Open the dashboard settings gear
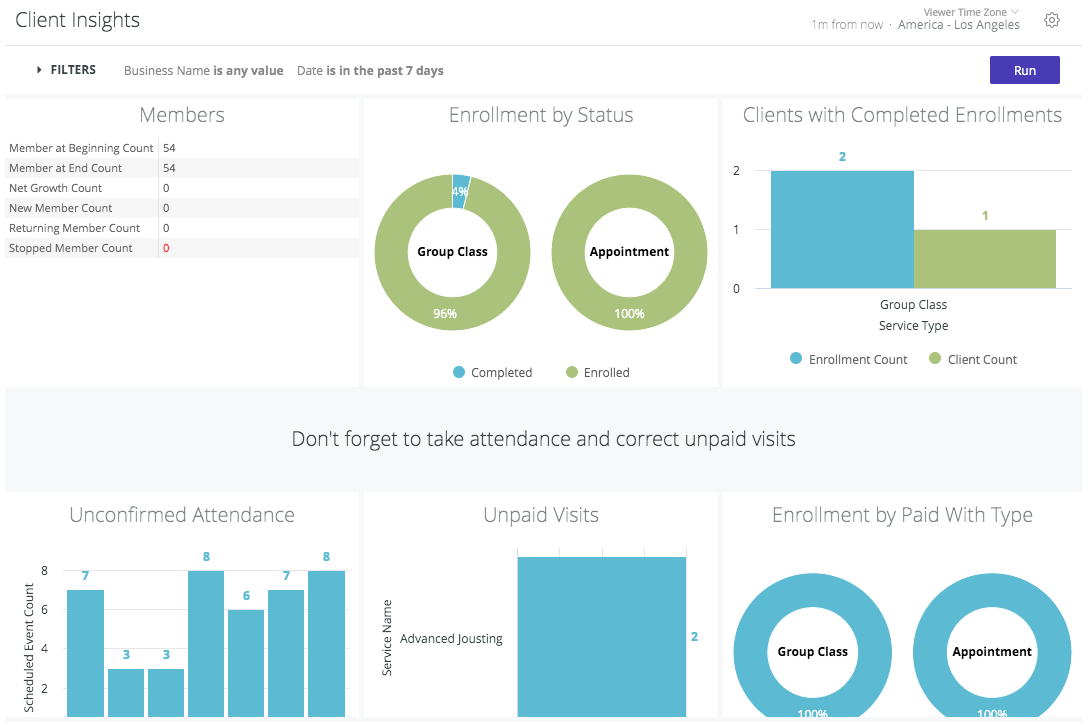The width and height of the screenshot is (1088, 722). click(1051, 19)
